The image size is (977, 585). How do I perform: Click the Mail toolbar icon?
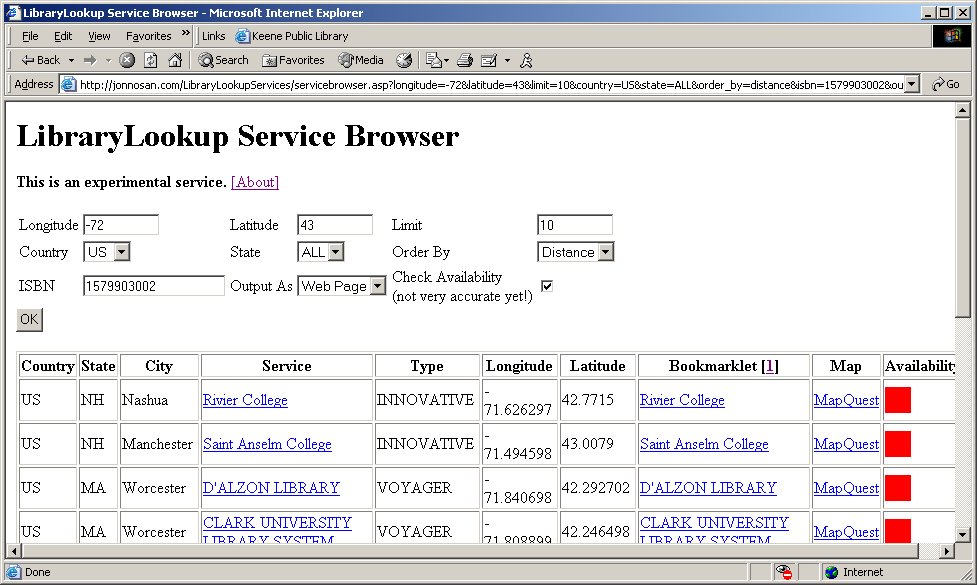pyautogui.click(x=433, y=60)
